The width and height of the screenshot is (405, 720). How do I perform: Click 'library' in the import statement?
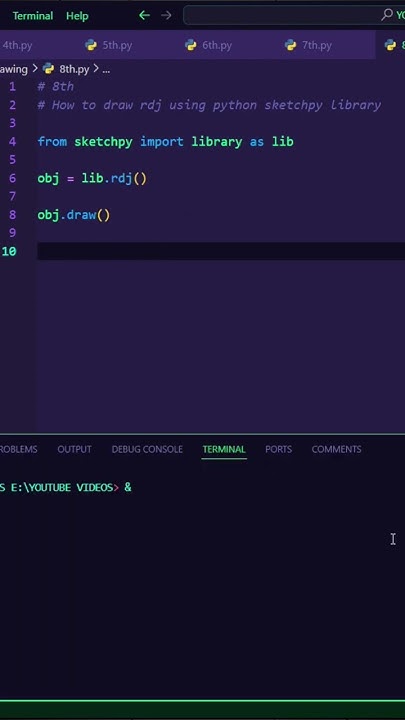217,141
